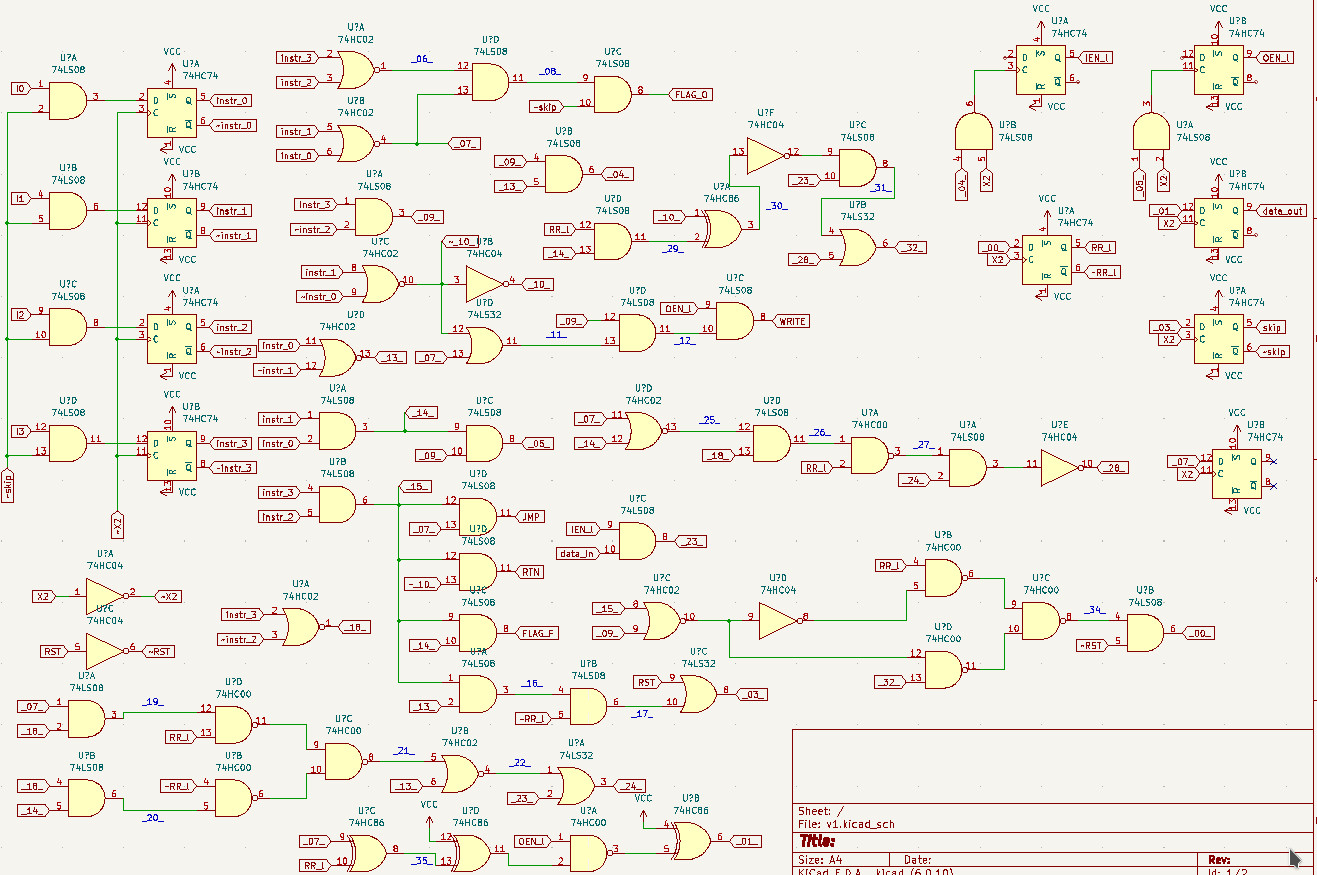Image resolution: width=1317 pixels, height=875 pixels.
Task: Select the 74HC04 U?F buffer symbol
Action: [765, 154]
